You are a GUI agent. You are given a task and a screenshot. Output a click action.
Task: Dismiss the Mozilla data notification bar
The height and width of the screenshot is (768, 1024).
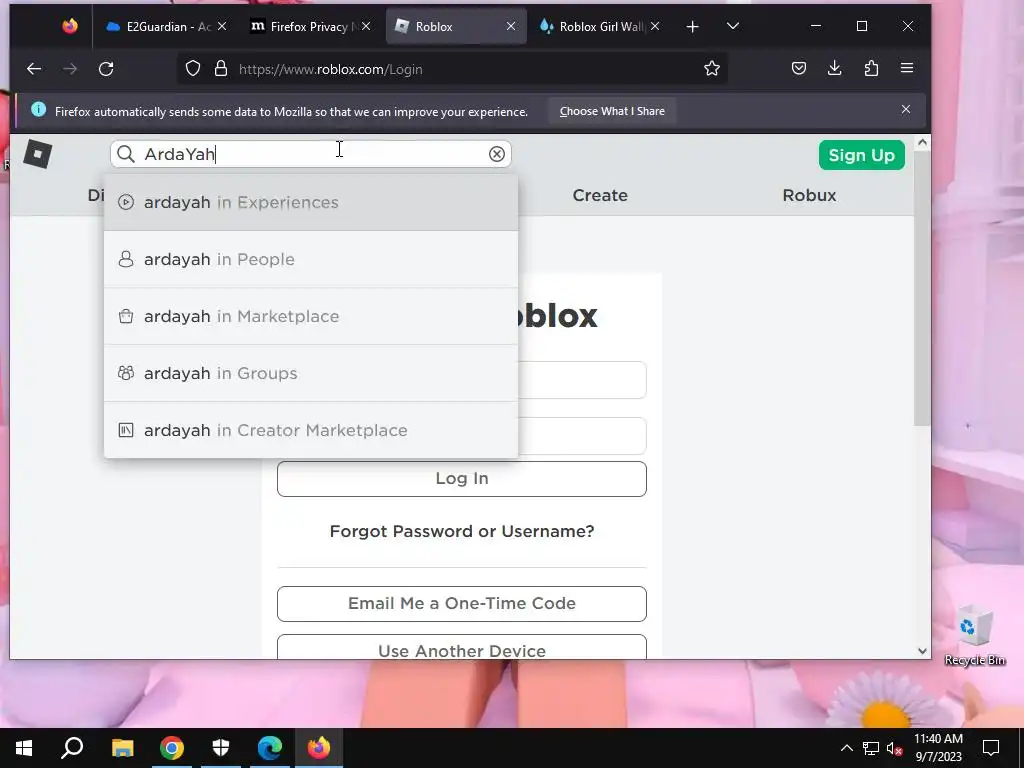906,109
